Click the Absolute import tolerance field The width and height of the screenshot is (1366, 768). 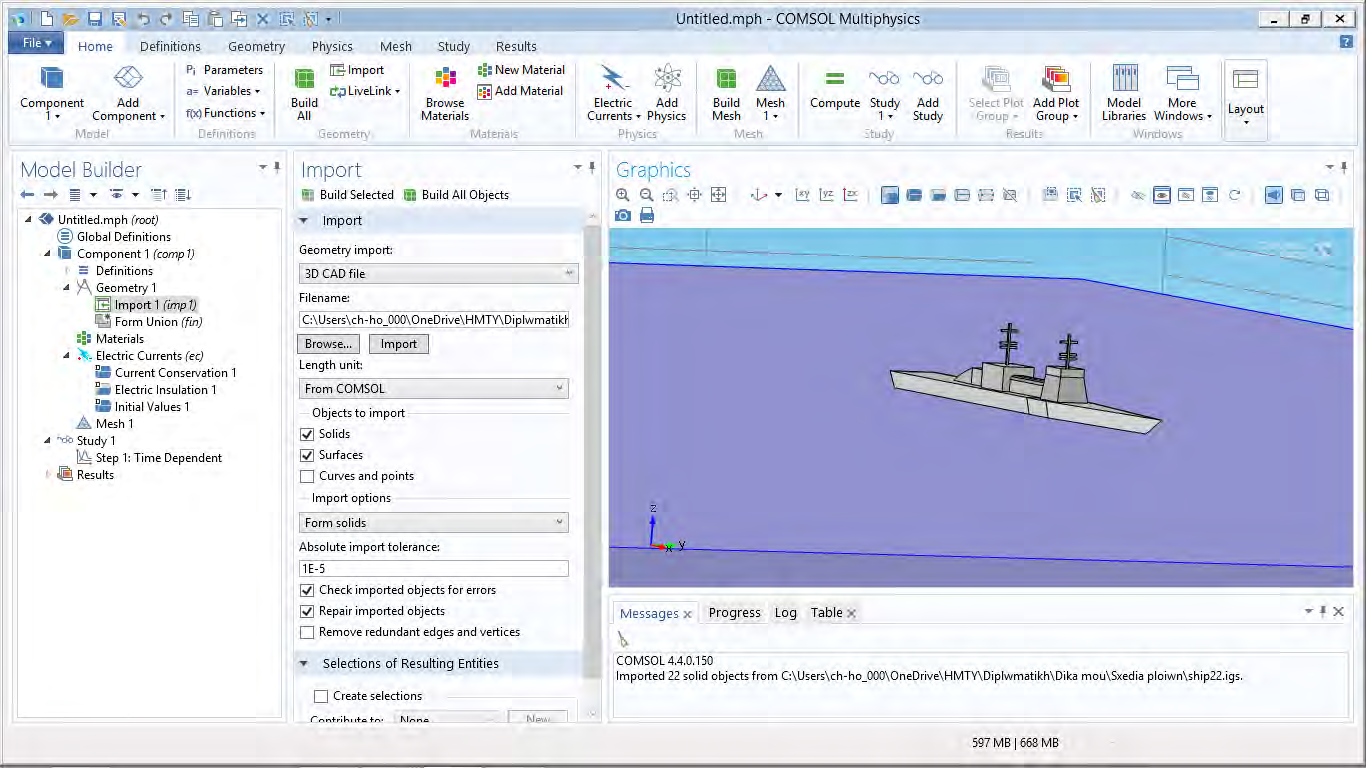tap(434, 568)
